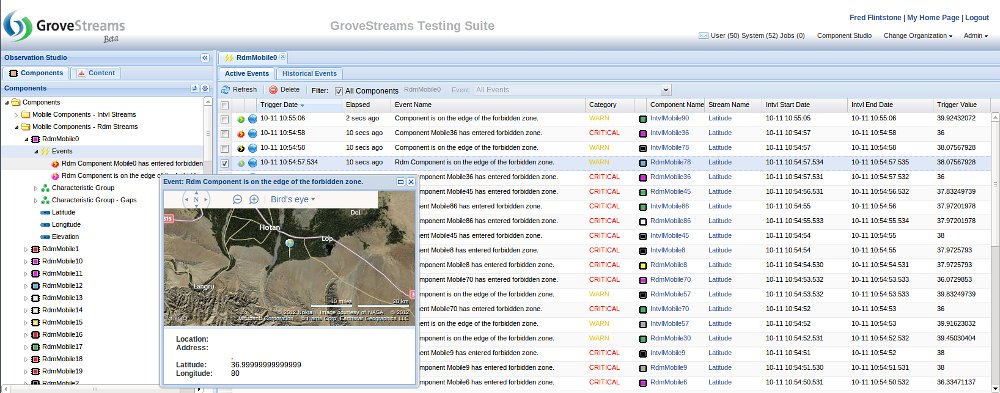Close the event map popup

pyautogui.click(x=411, y=182)
